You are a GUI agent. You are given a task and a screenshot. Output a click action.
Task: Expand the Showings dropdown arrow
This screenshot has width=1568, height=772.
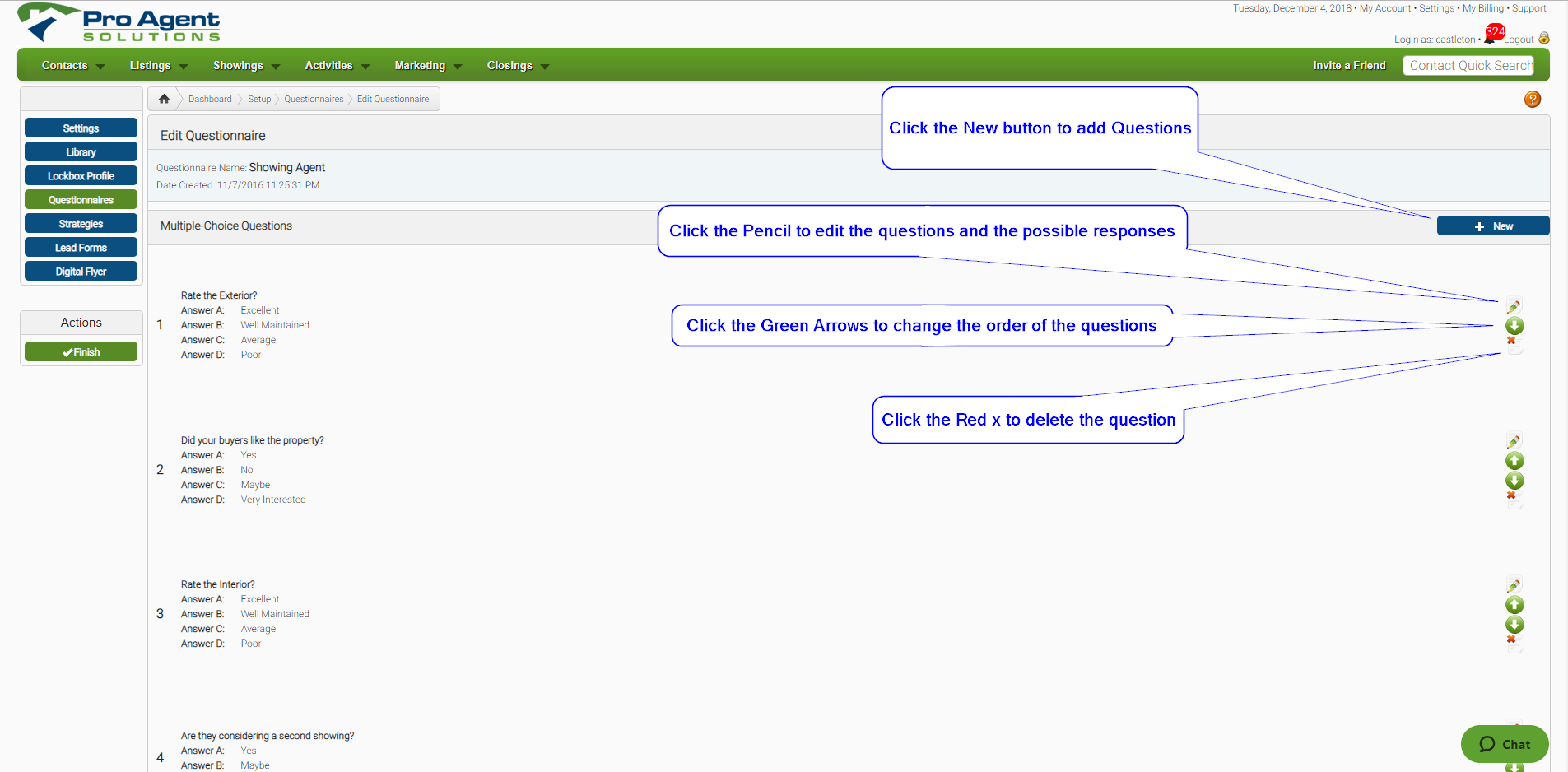276,67
